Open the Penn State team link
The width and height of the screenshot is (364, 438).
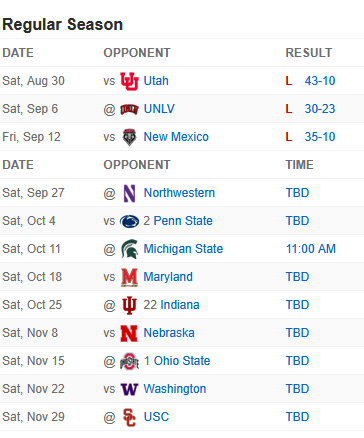point(183,221)
